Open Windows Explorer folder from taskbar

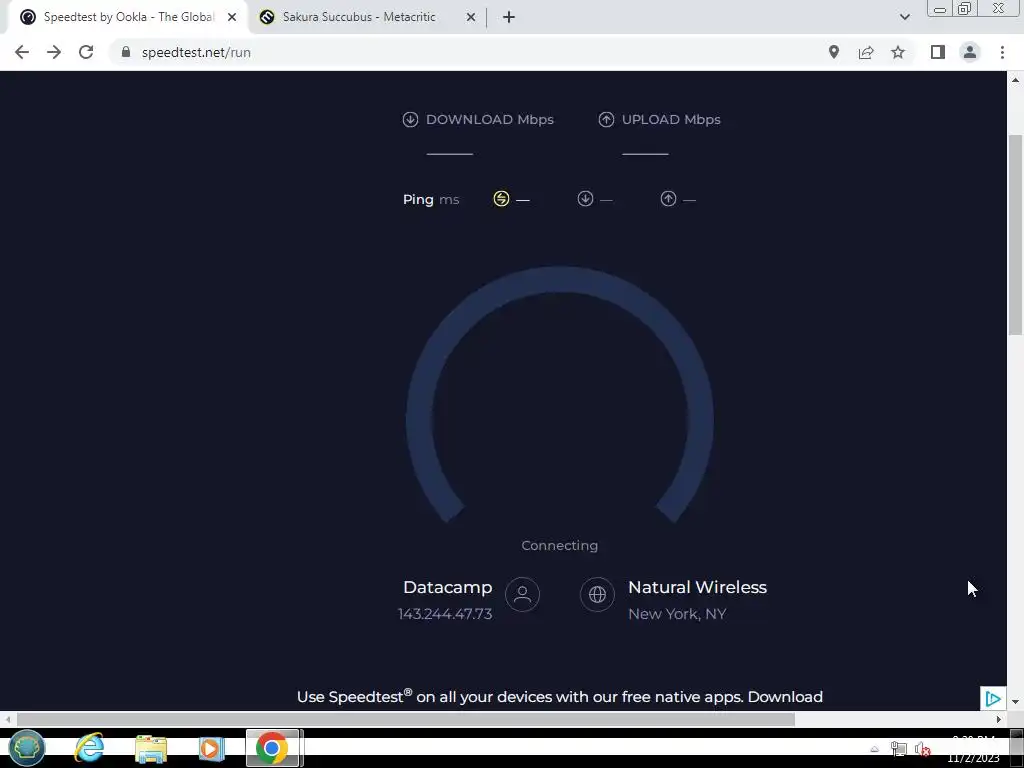[x=151, y=748]
